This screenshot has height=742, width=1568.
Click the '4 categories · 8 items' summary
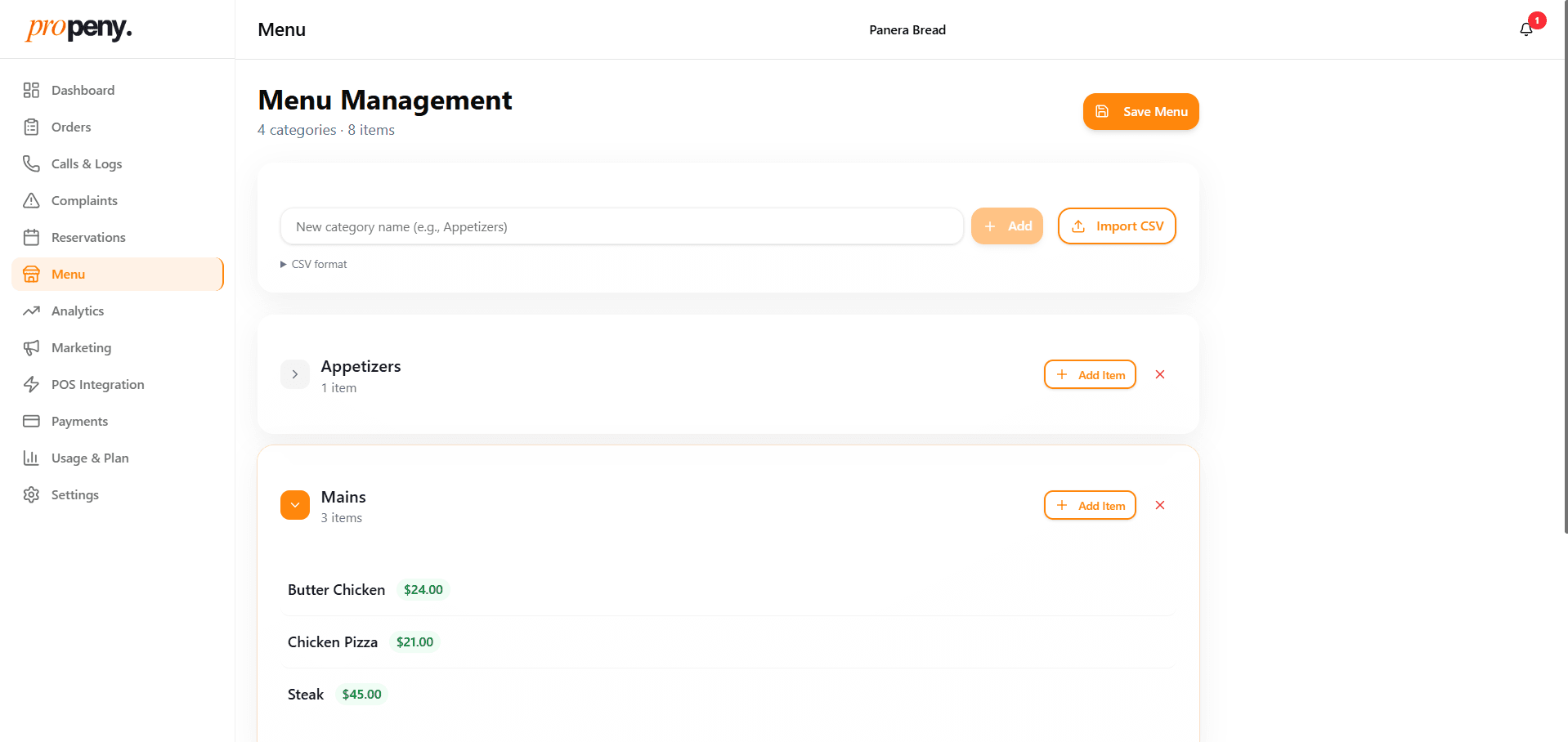point(326,130)
